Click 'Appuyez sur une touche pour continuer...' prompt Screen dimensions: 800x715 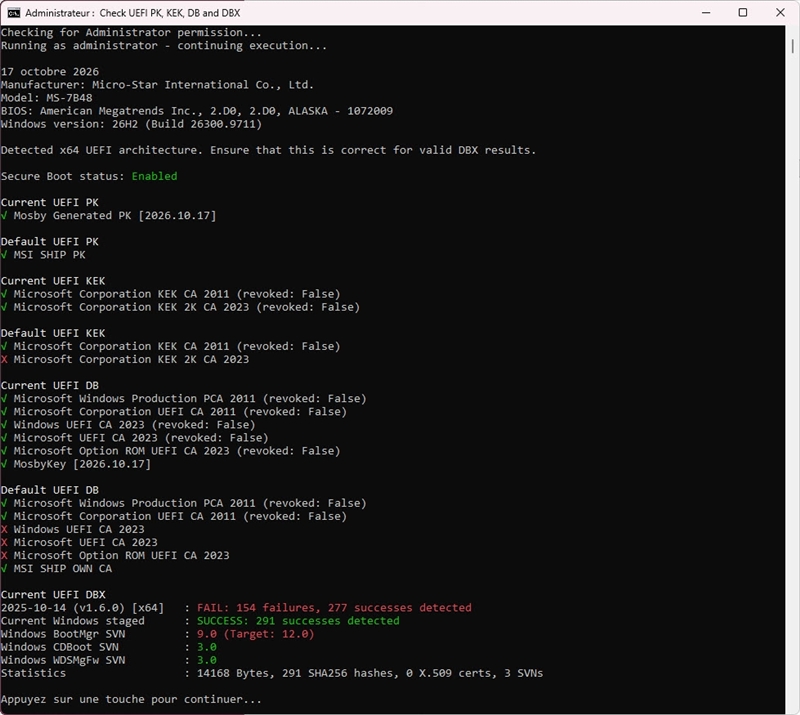[131, 700]
